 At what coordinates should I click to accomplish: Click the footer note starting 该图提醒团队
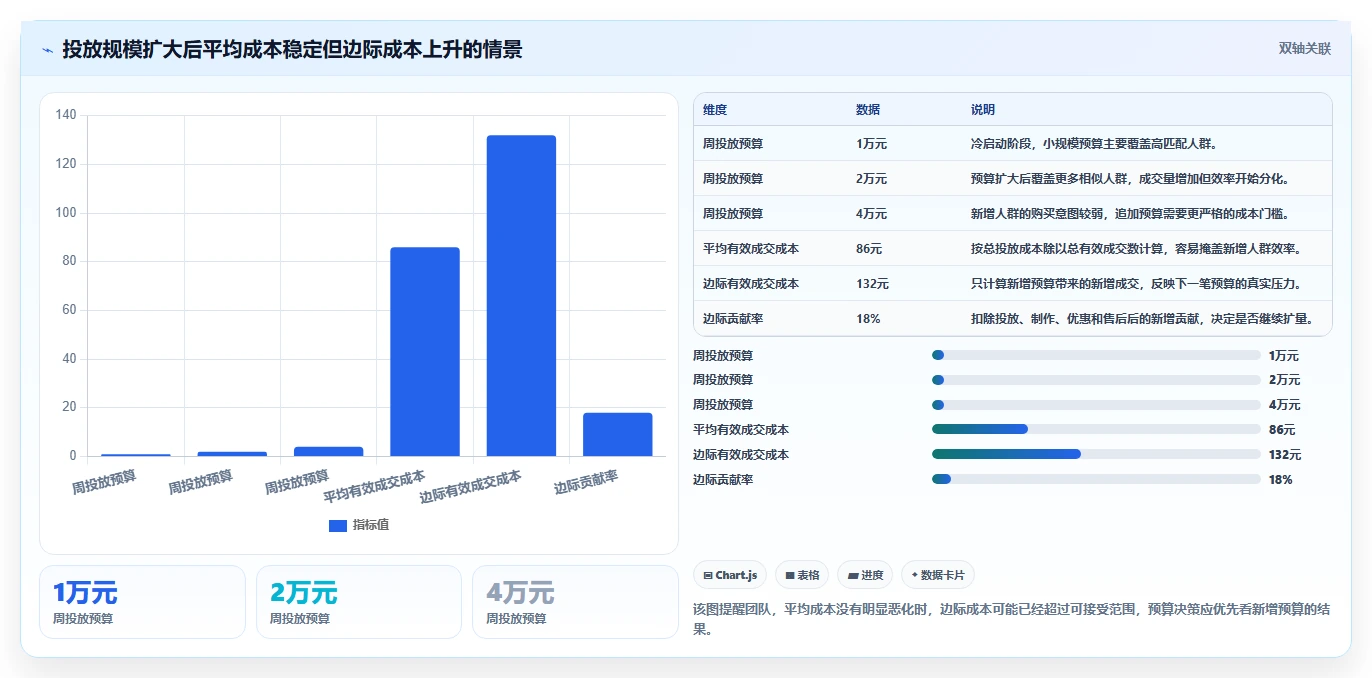click(x=1012, y=619)
